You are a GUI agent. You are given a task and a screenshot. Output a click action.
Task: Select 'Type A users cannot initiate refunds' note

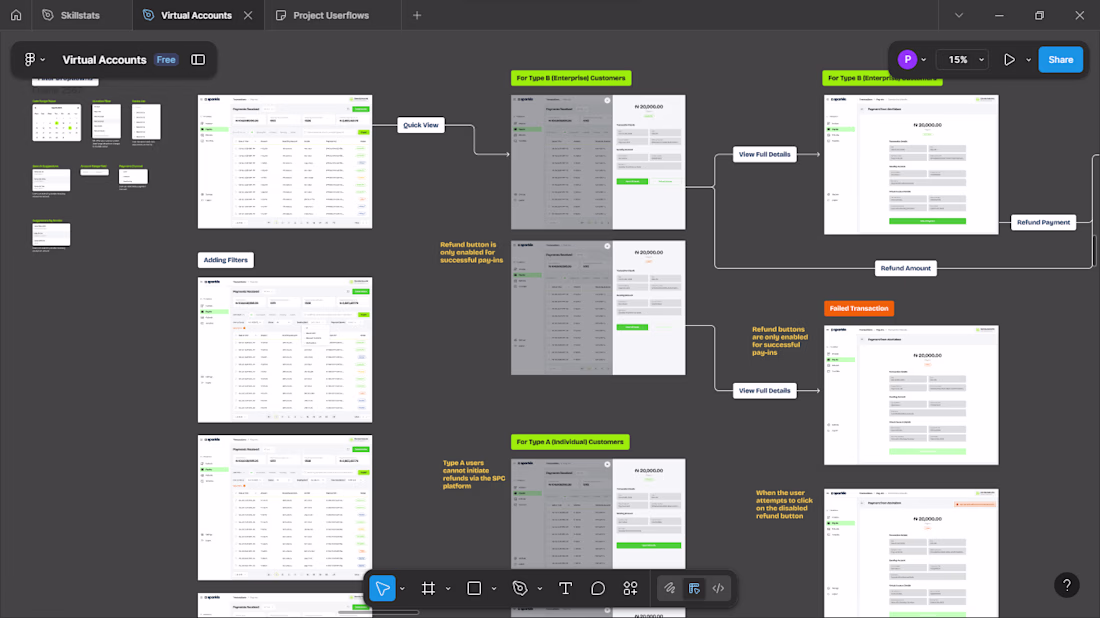point(474,474)
